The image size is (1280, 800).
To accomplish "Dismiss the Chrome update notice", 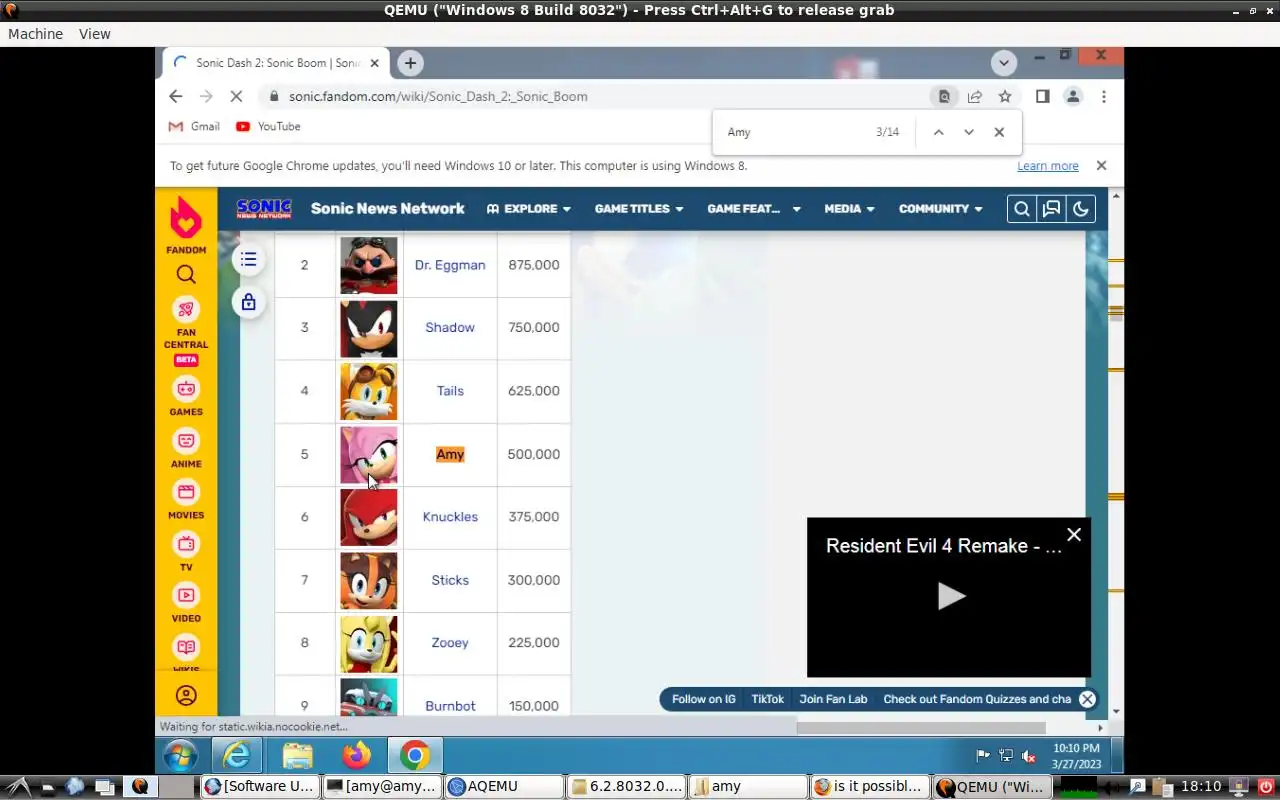I will tap(1101, 166).
